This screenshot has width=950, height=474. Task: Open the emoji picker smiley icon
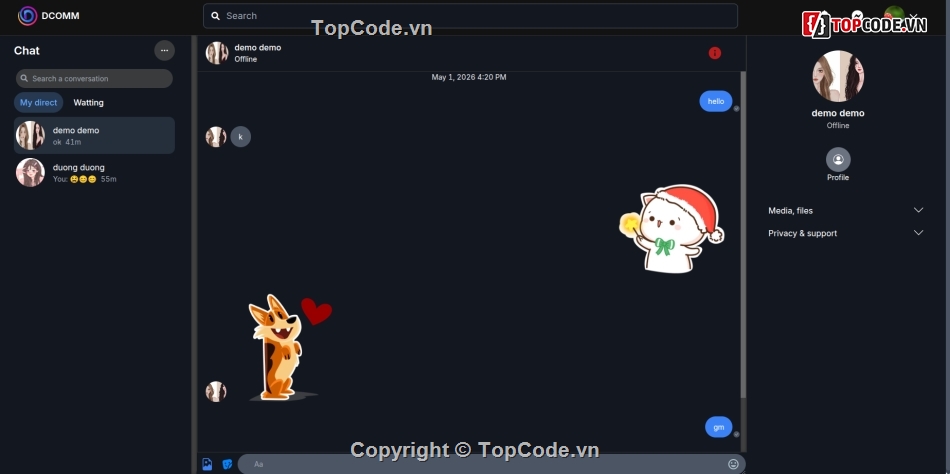coord(733,464)
